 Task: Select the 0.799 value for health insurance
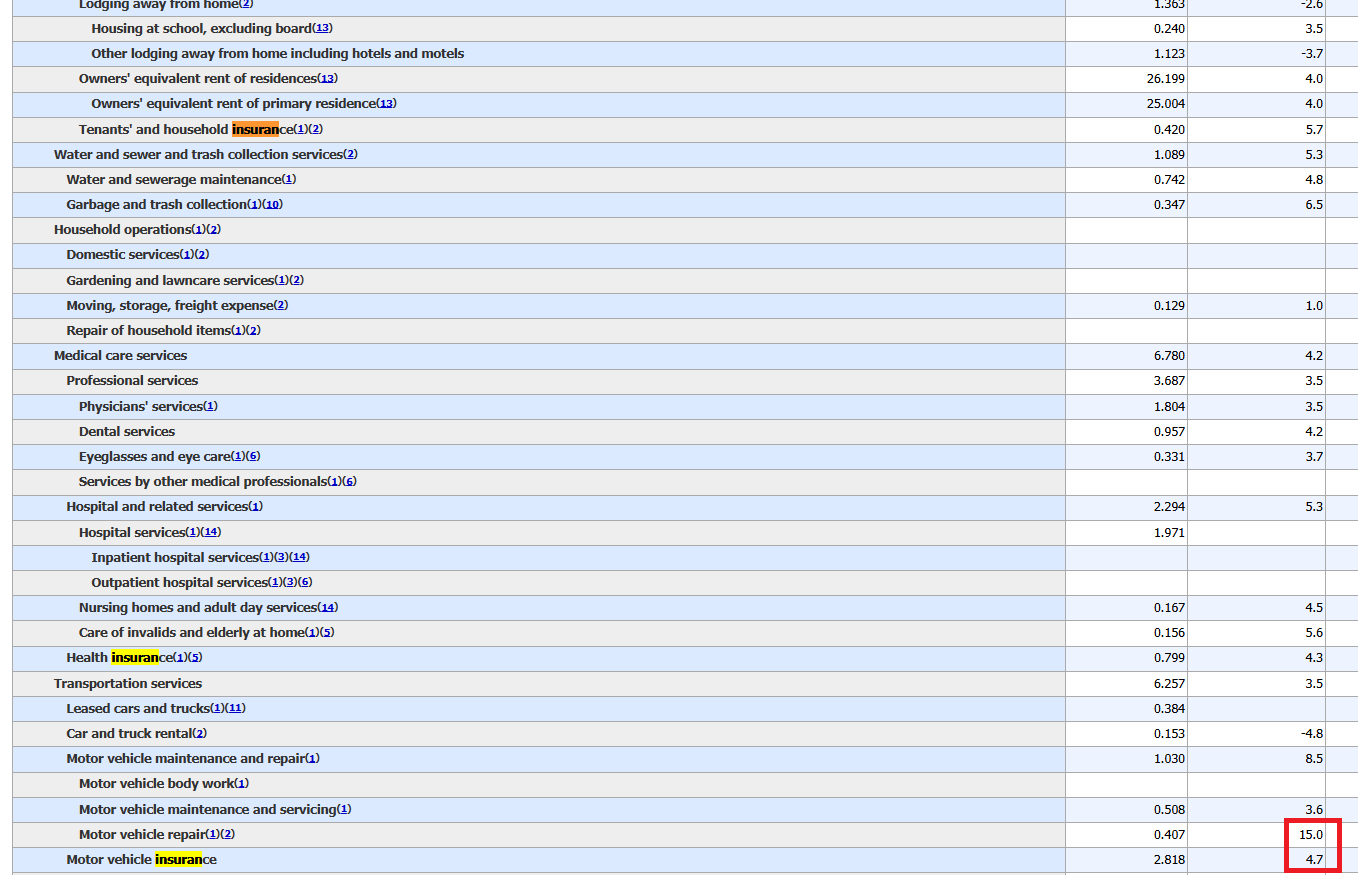[1126, 658]
